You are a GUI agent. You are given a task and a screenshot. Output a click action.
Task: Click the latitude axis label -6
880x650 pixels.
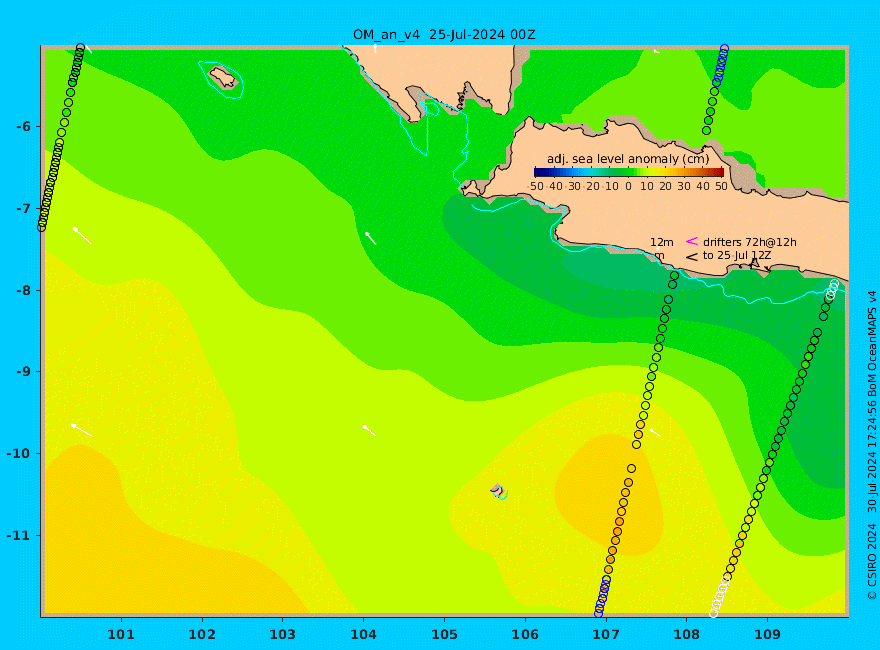pos(23,126)
